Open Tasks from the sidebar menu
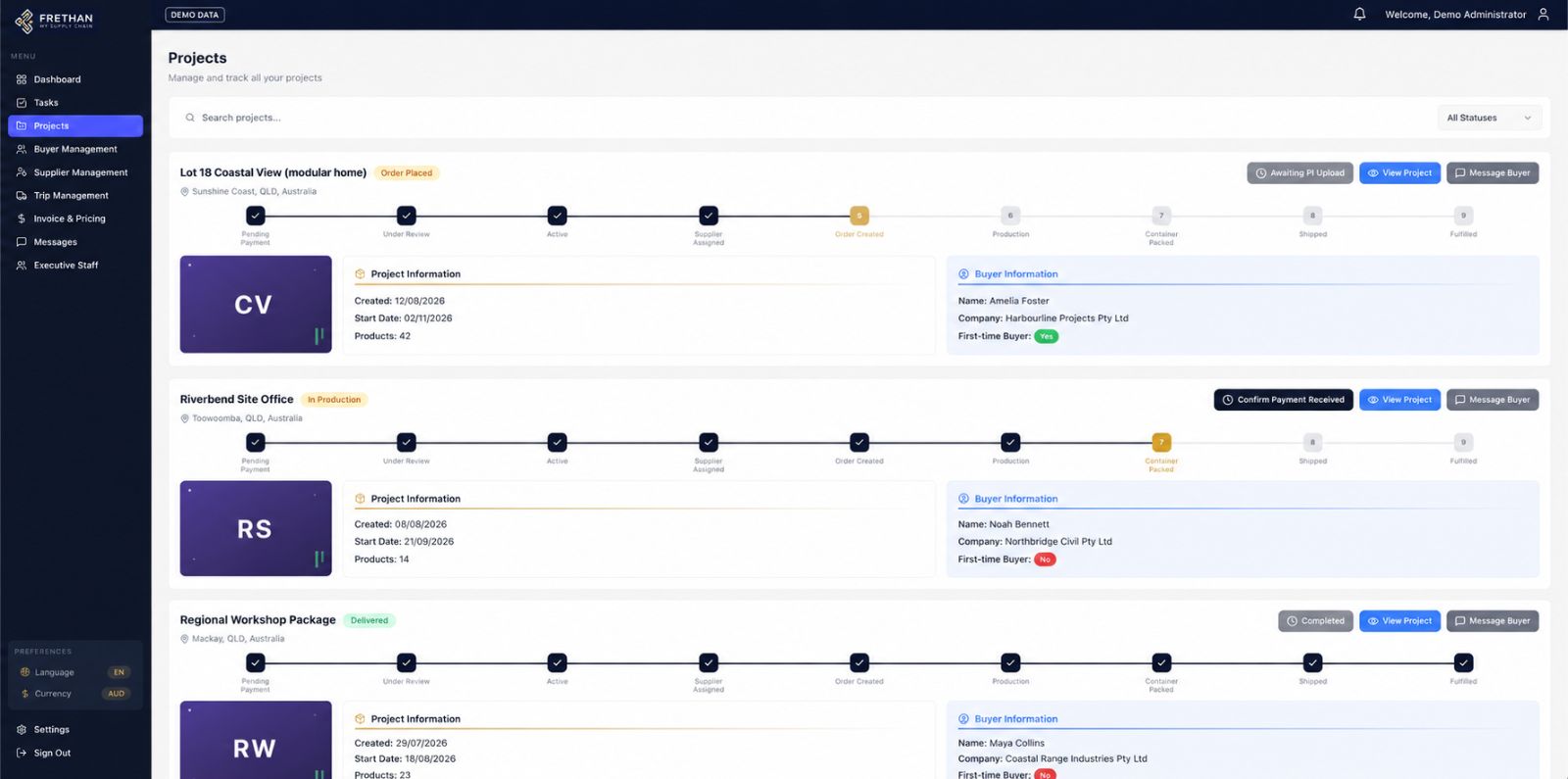The width and height of the screenshot is (1568, 779). point(75,103)
